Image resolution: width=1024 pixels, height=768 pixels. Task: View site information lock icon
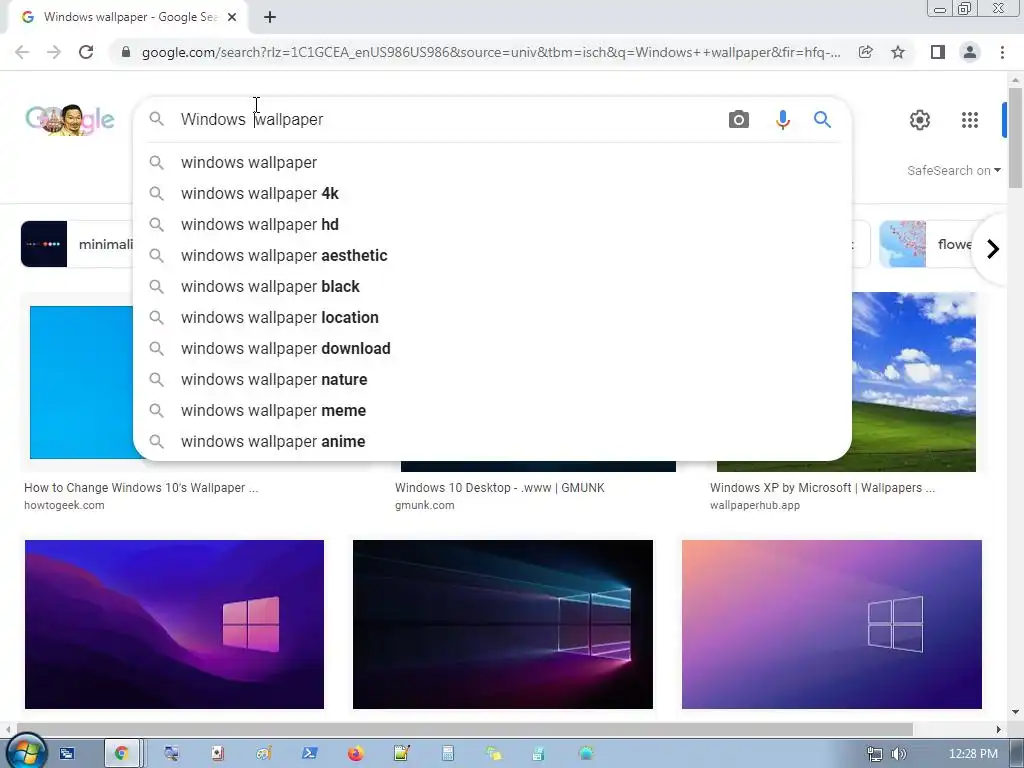pyautogui.click(x=126, y=52)
